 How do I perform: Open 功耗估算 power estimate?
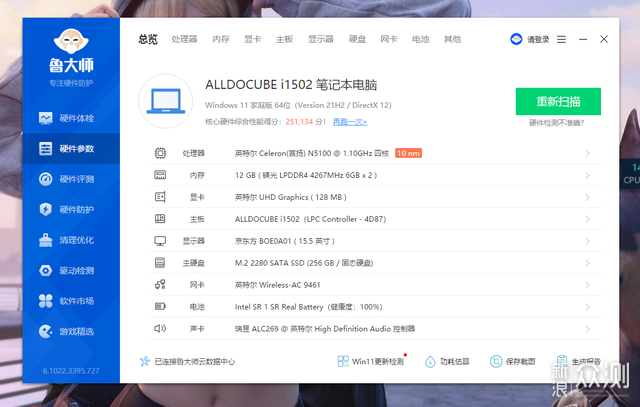coord(447,361)
